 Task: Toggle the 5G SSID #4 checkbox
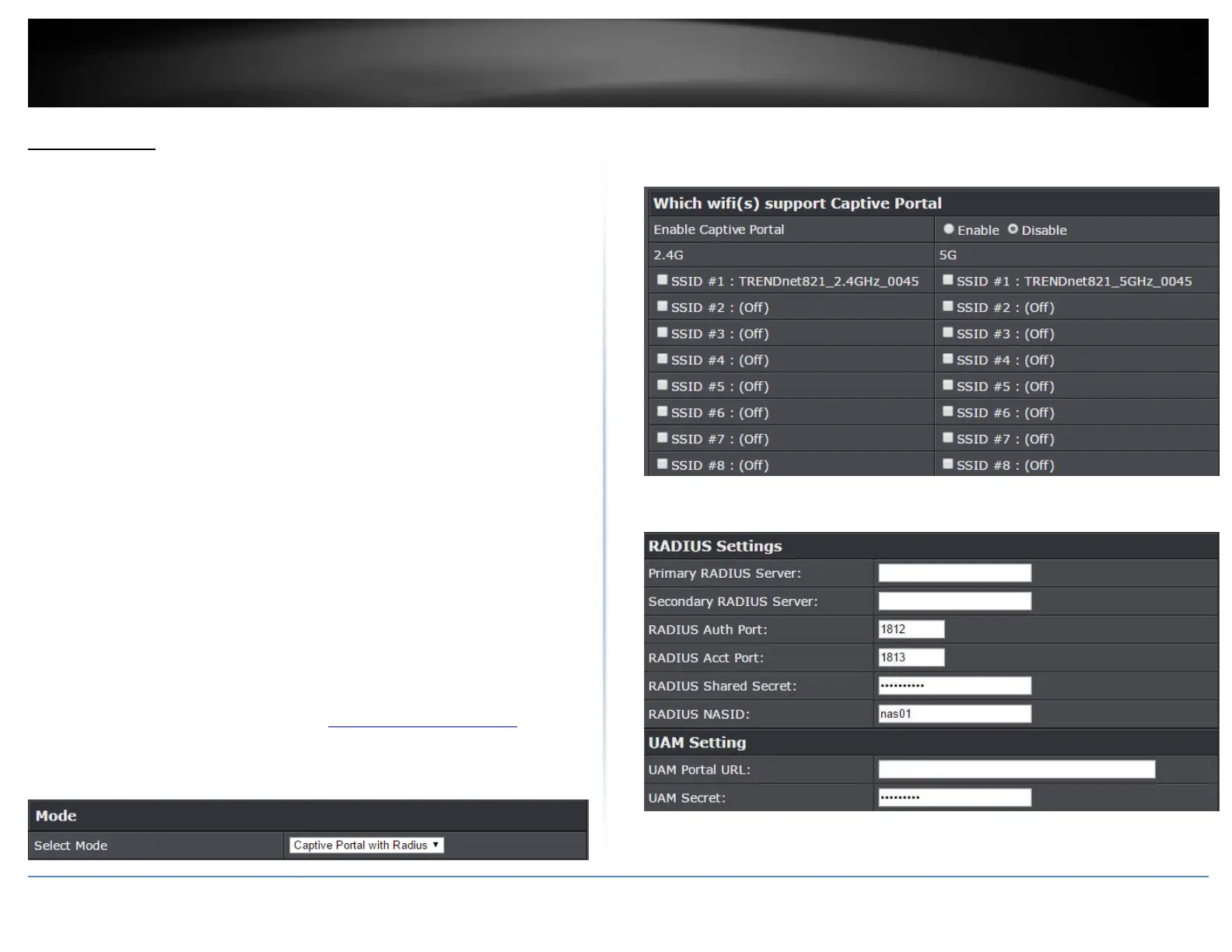(x=947, y=359)
